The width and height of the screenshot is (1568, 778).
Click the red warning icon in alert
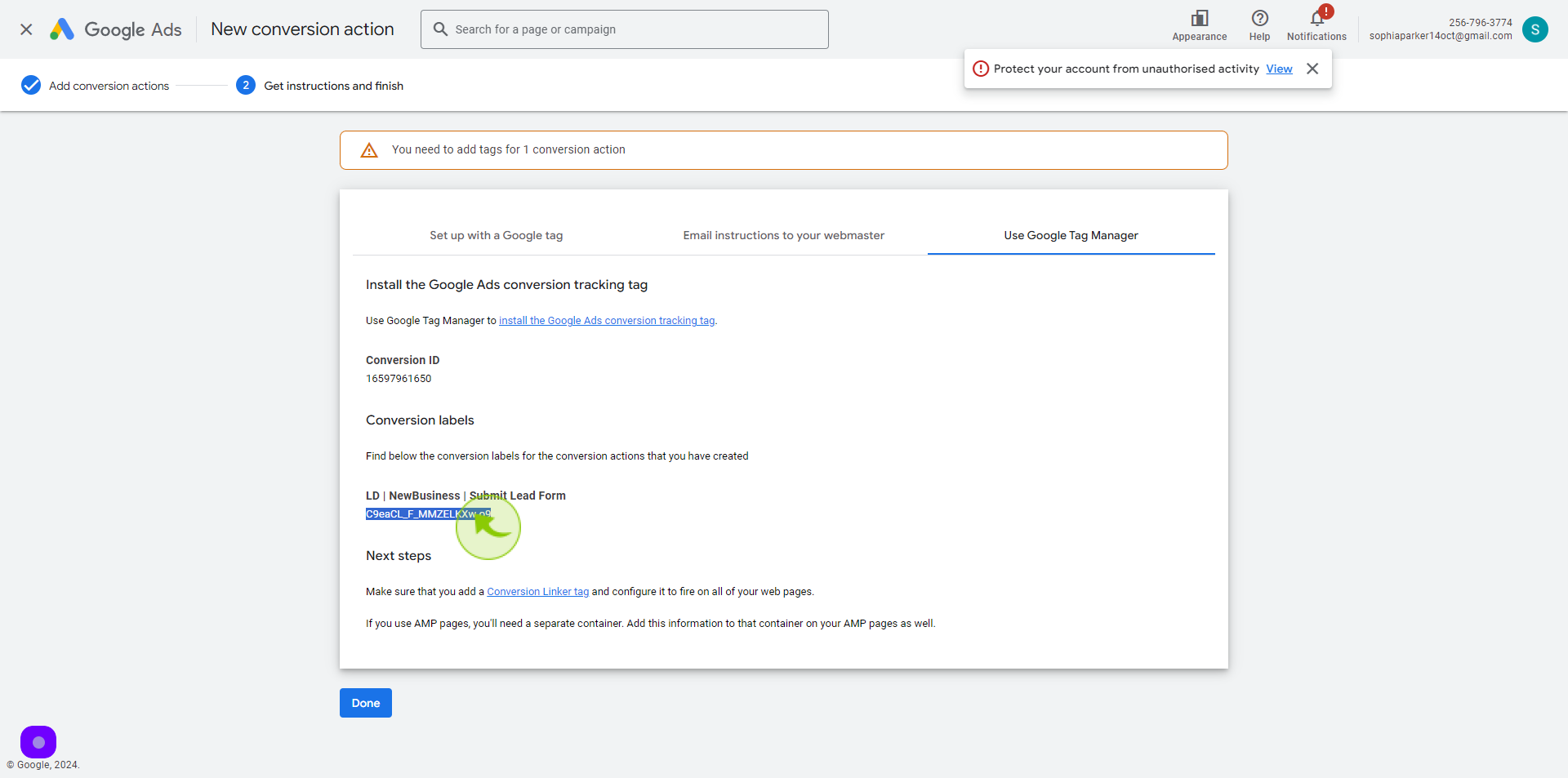coord(981,69)
